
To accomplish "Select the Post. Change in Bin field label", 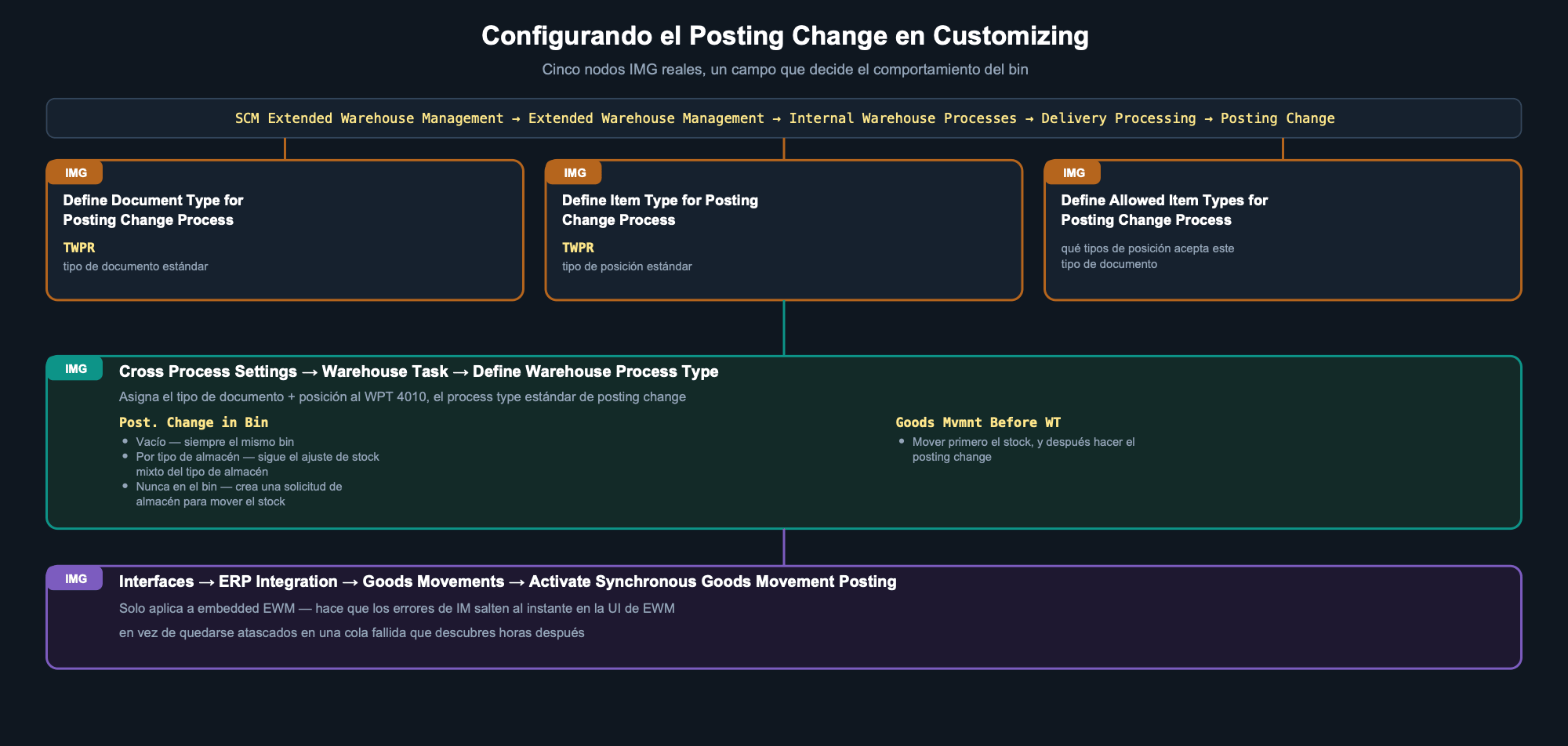I will (194, 422).
